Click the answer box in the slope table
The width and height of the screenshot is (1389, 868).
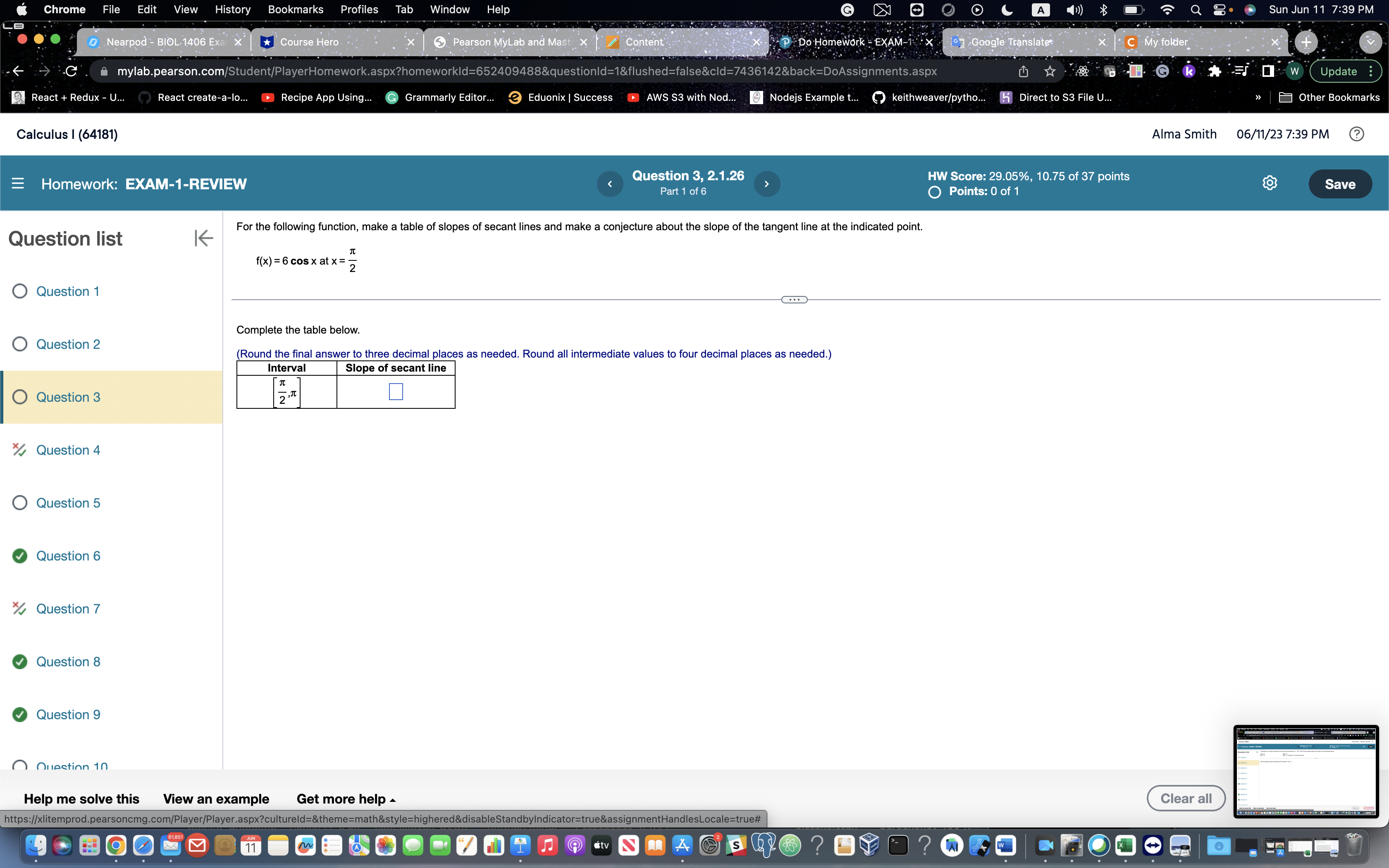pyautogui.click(x=396, y=391)
